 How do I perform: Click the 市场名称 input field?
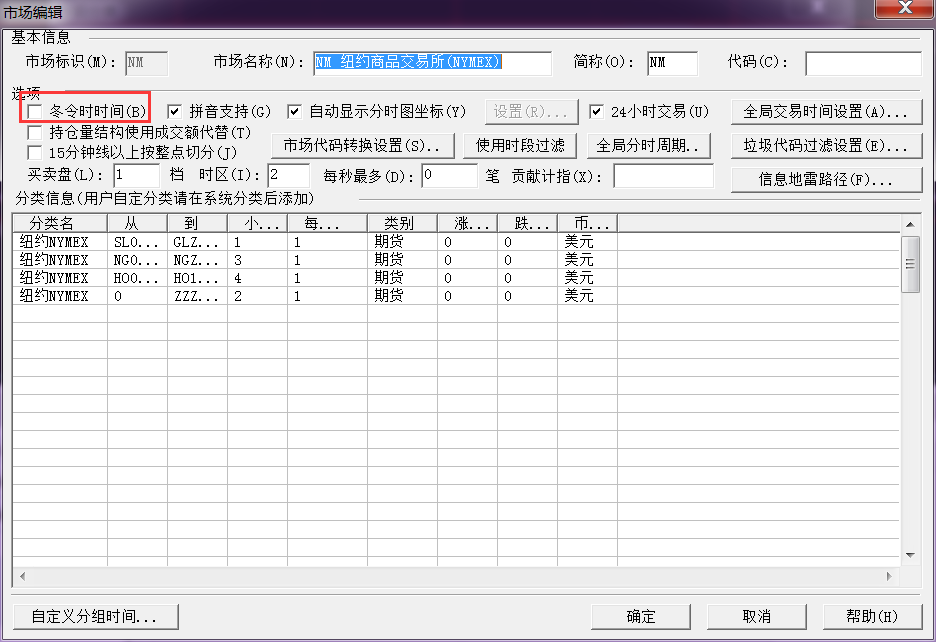432,63
